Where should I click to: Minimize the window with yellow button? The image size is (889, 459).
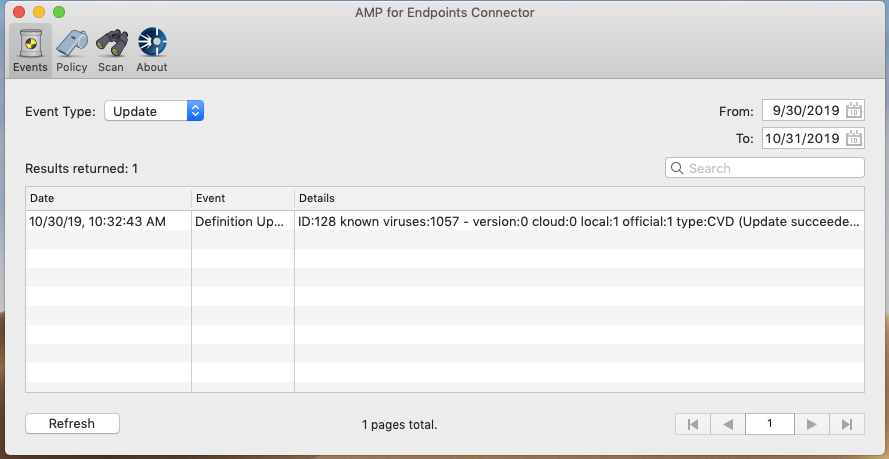tap(39, 12)
